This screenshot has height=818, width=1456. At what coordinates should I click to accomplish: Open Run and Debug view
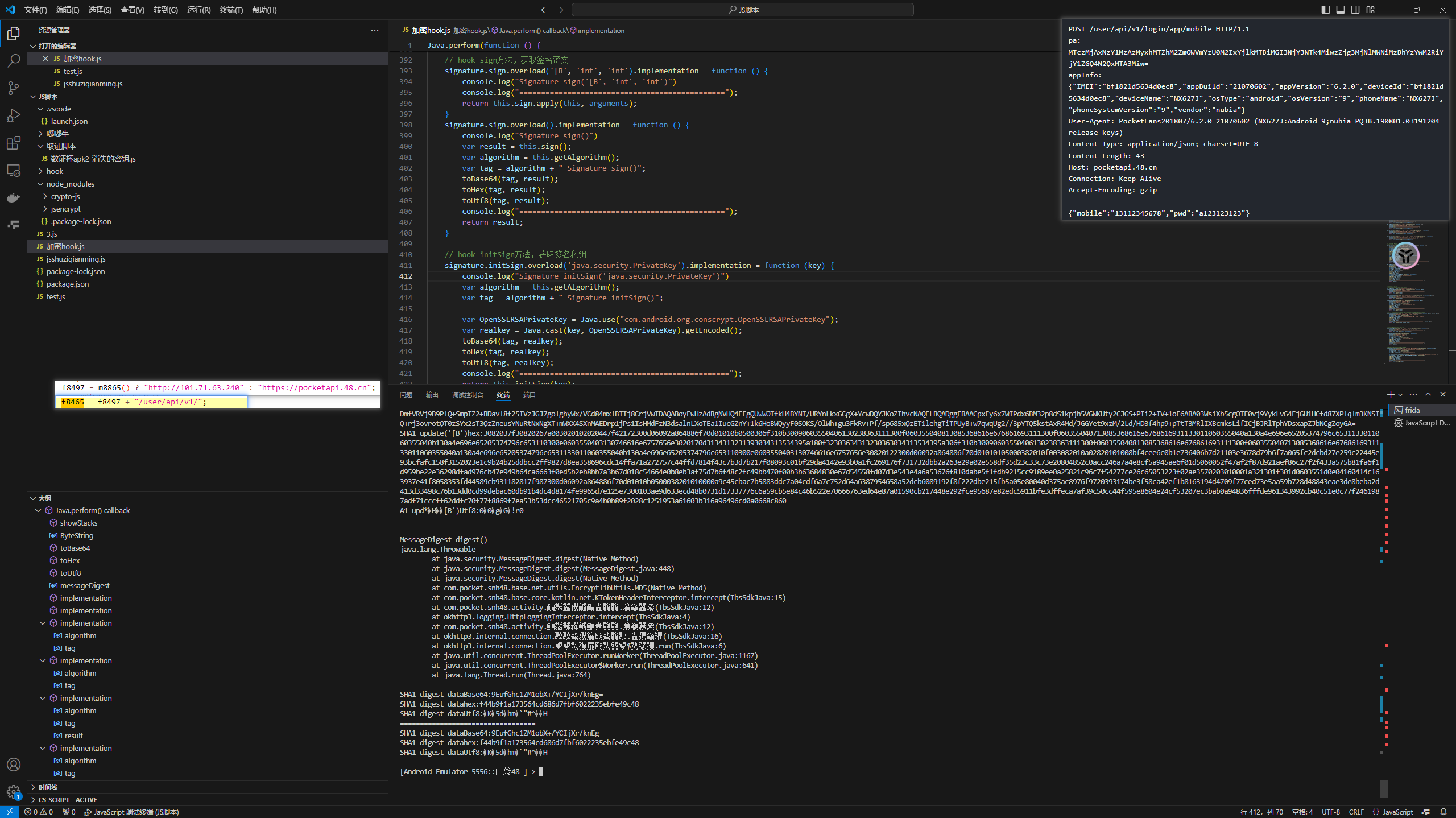(14, 115)
